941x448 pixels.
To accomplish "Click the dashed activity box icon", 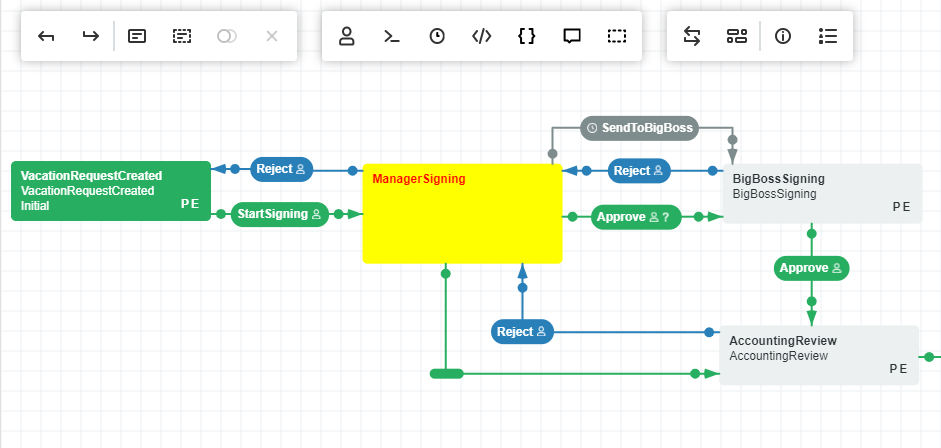I will pos(182,37).
